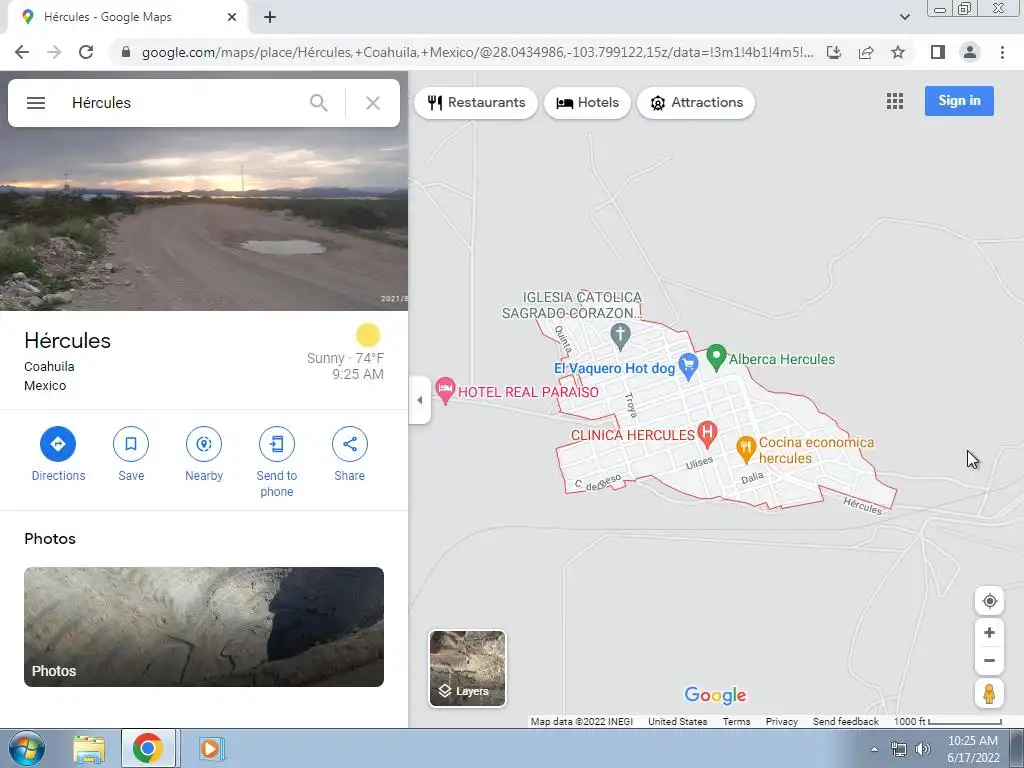The width and height of the screenshot is (1024, 768).
Task: Filter map by Restaurants chip
Action: coord(476,103)
